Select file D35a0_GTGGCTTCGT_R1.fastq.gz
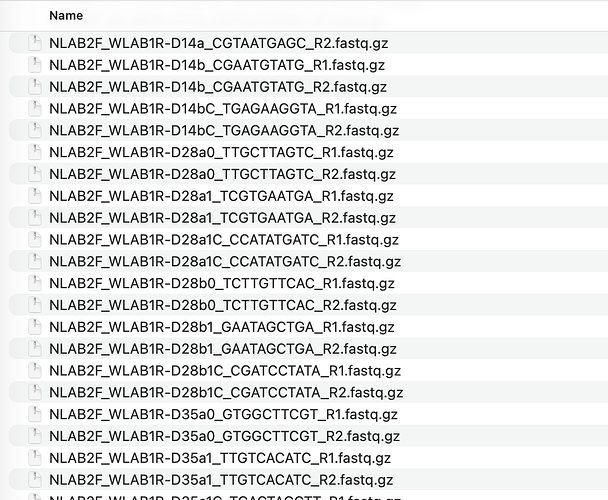 coord(223,415)
